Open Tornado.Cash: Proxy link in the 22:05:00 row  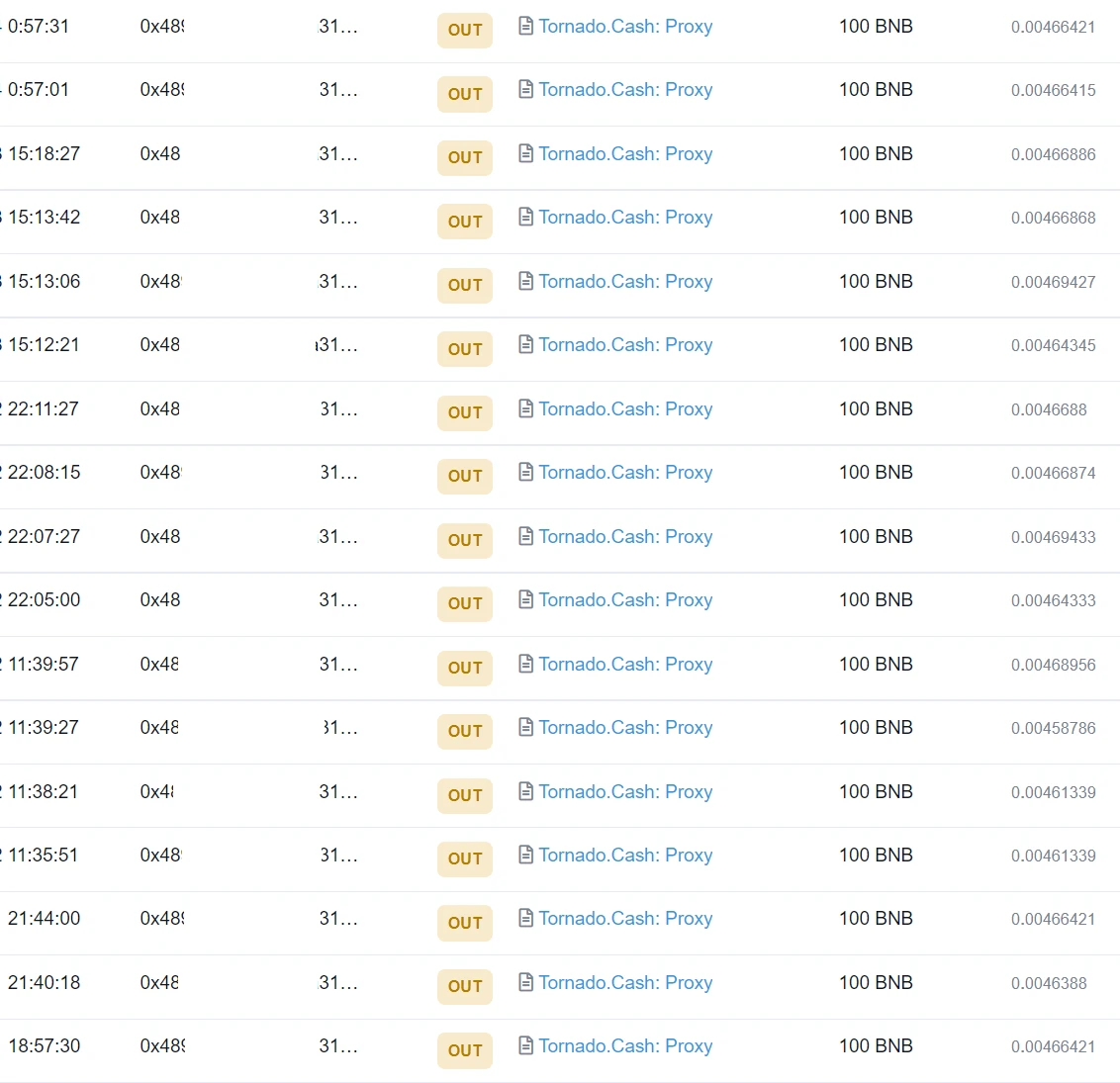625,599
